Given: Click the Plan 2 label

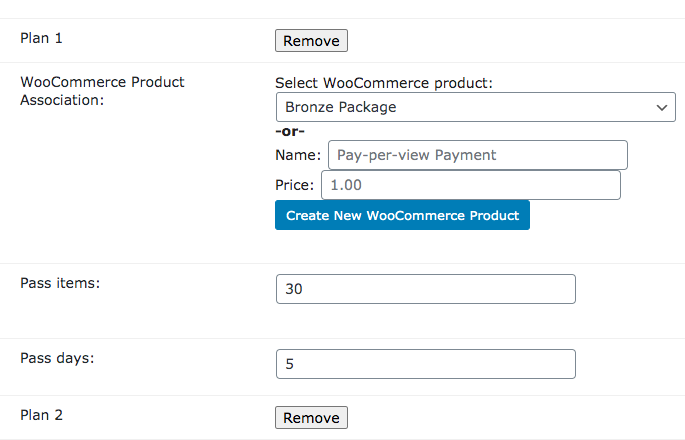Looking at the screenshot, I should [x=42, y=415].
